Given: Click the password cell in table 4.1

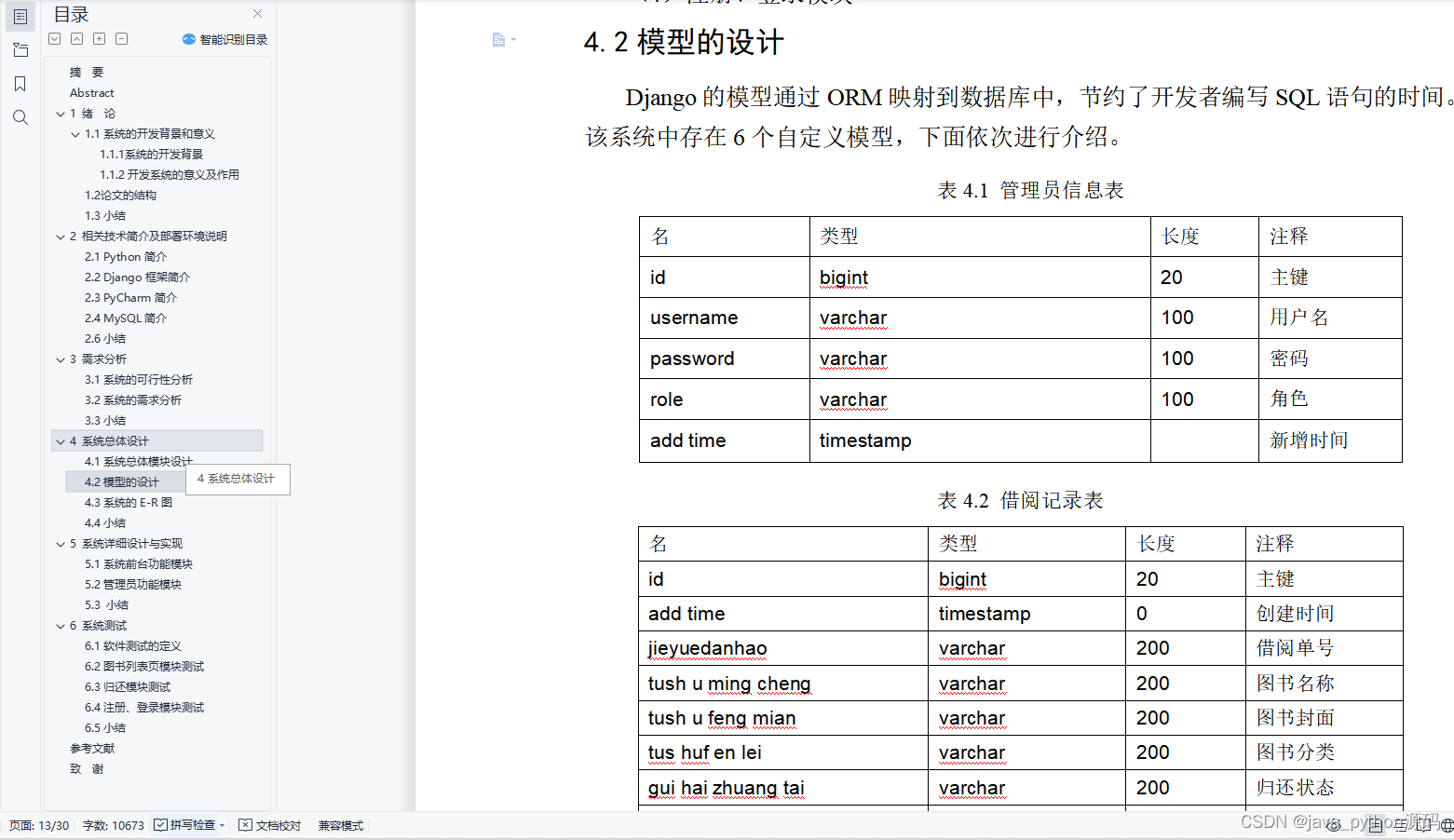Looking at the screenshot, I should coord(725,359).
